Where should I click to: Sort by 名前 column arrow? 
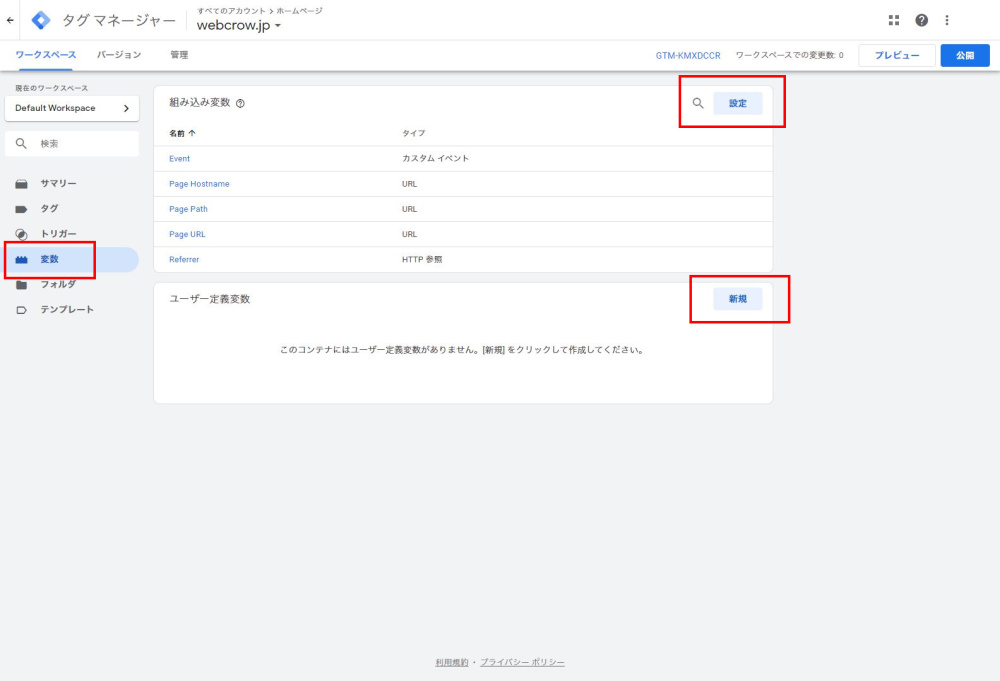(192, 133)
